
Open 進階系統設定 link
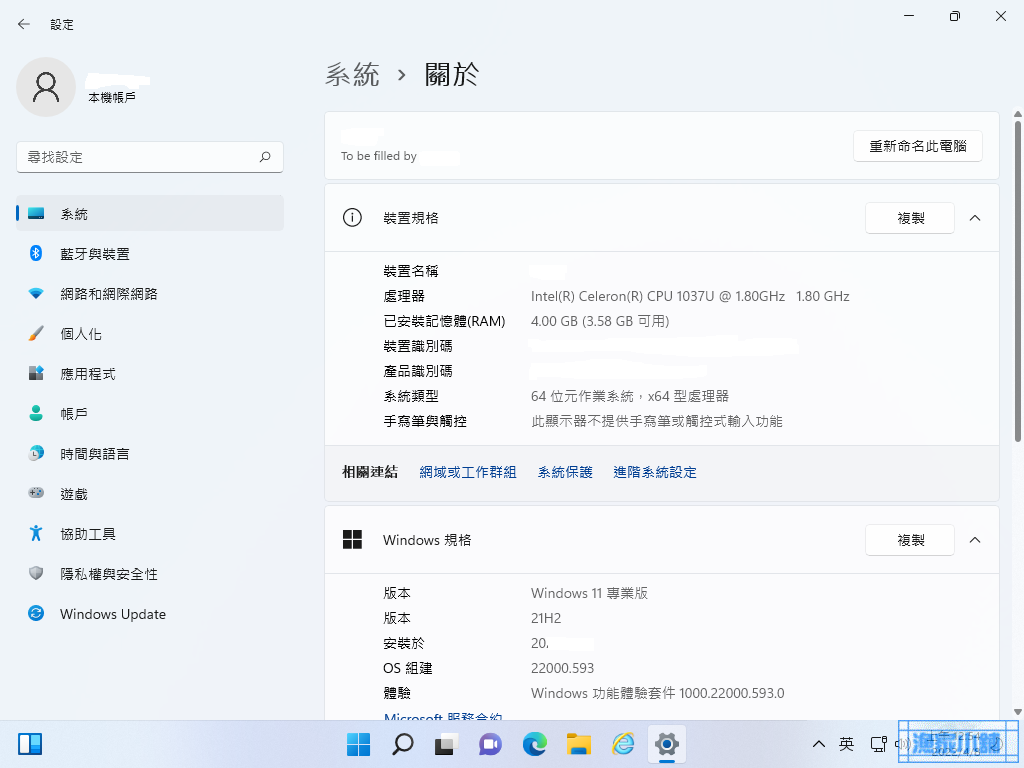click(x=654, y=472)
